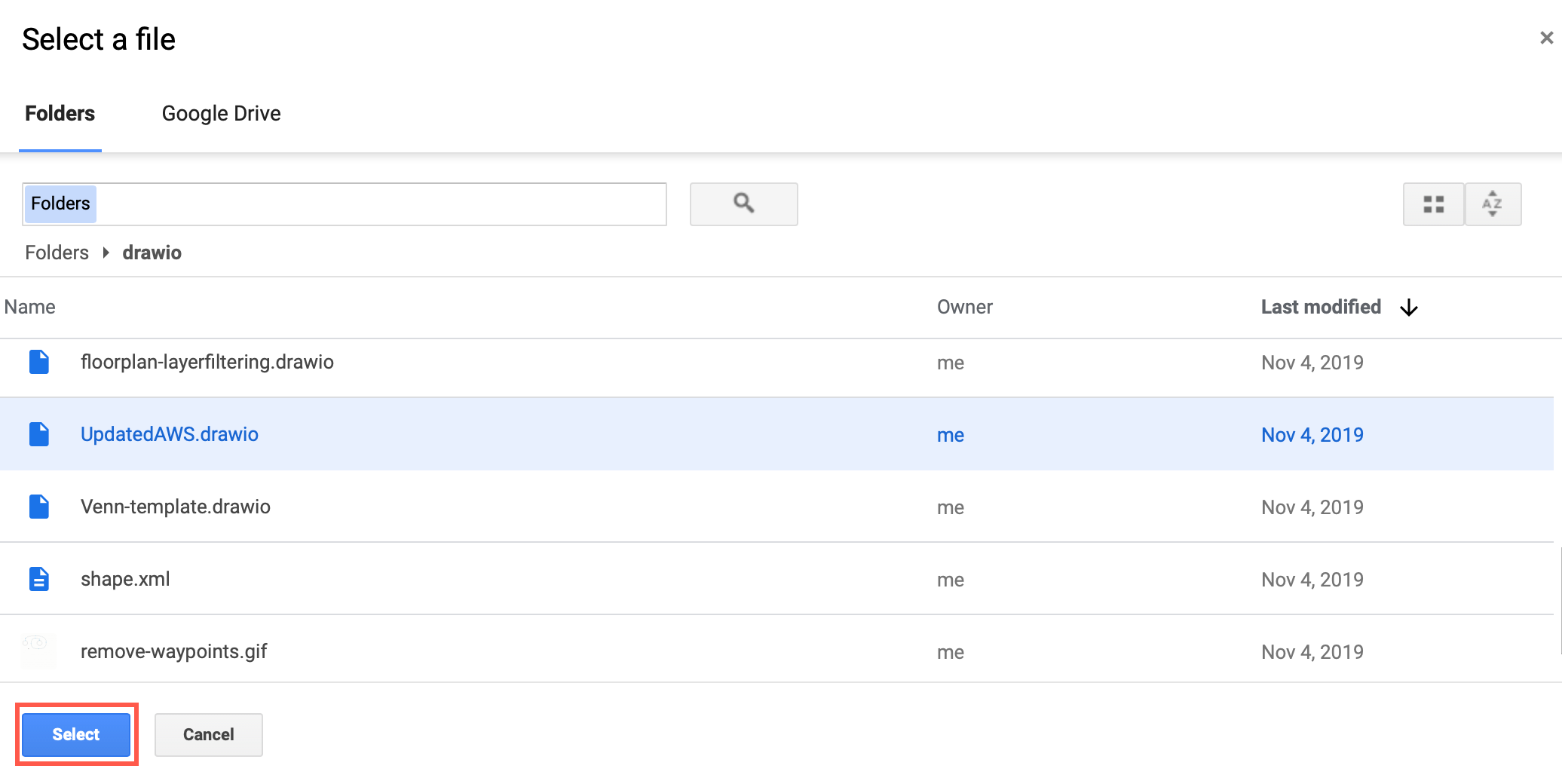Click the search magnifier icon
Screen dimensions: 1562x784
click(743, 204)
